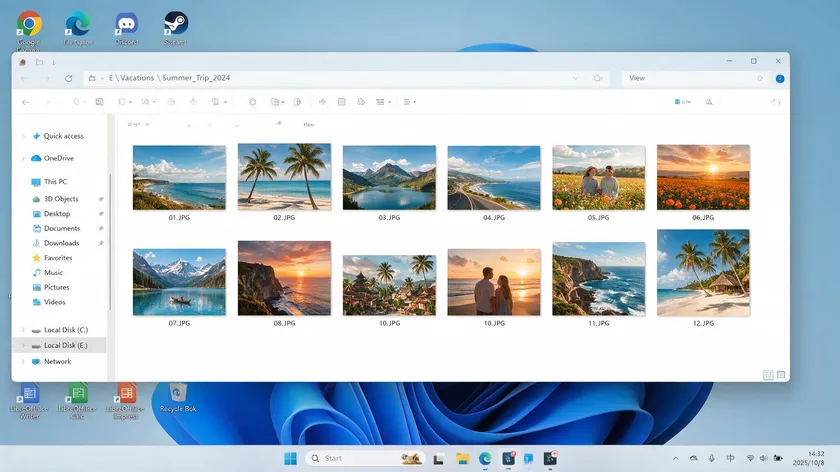Switch to large thumbnails view at window bottom-right
This screenshot has height=472, width=840.
point(781,375)
